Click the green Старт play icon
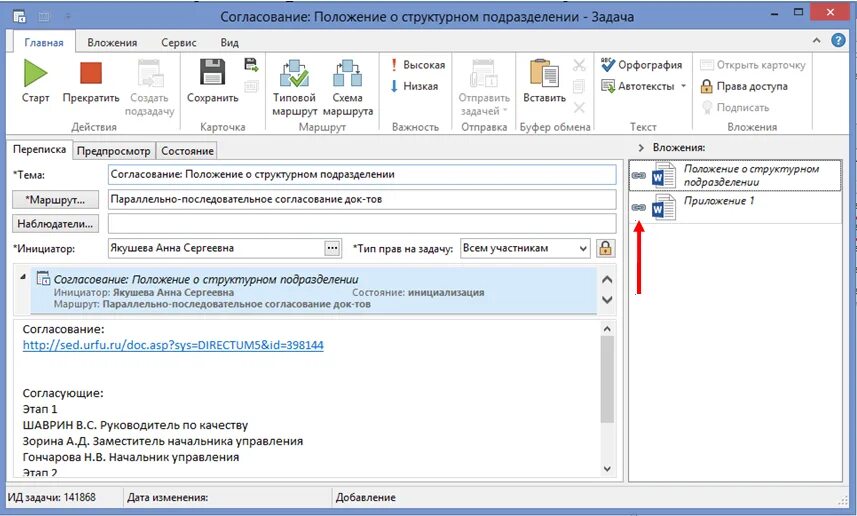Viewport: 857px width, 516px height. point(36,73)
